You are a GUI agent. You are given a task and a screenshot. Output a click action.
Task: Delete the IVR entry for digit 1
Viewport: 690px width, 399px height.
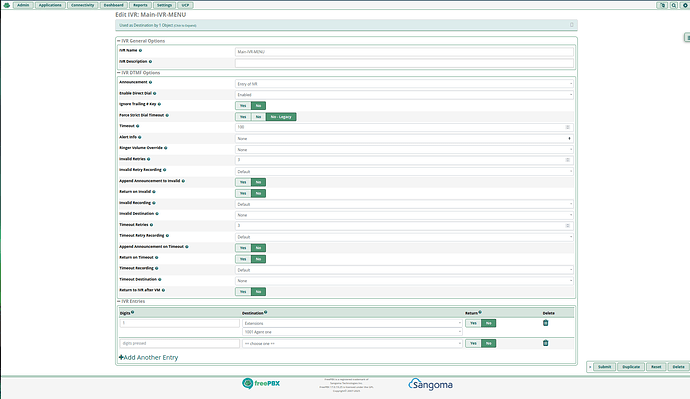click(x=546, y=323)
